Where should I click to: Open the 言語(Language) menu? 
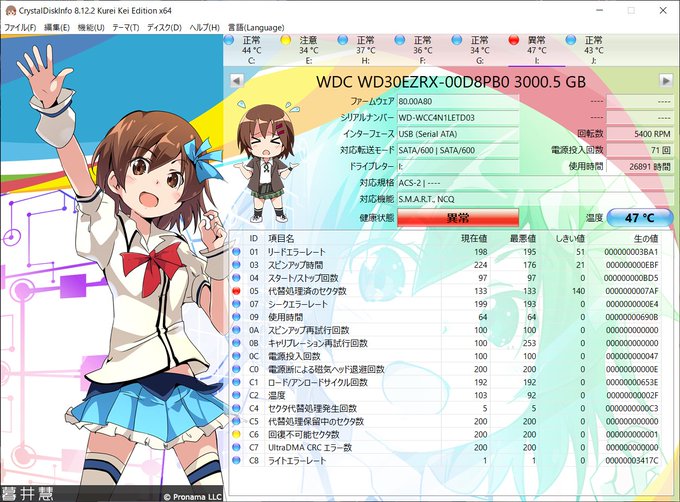[x=256, y=27]
